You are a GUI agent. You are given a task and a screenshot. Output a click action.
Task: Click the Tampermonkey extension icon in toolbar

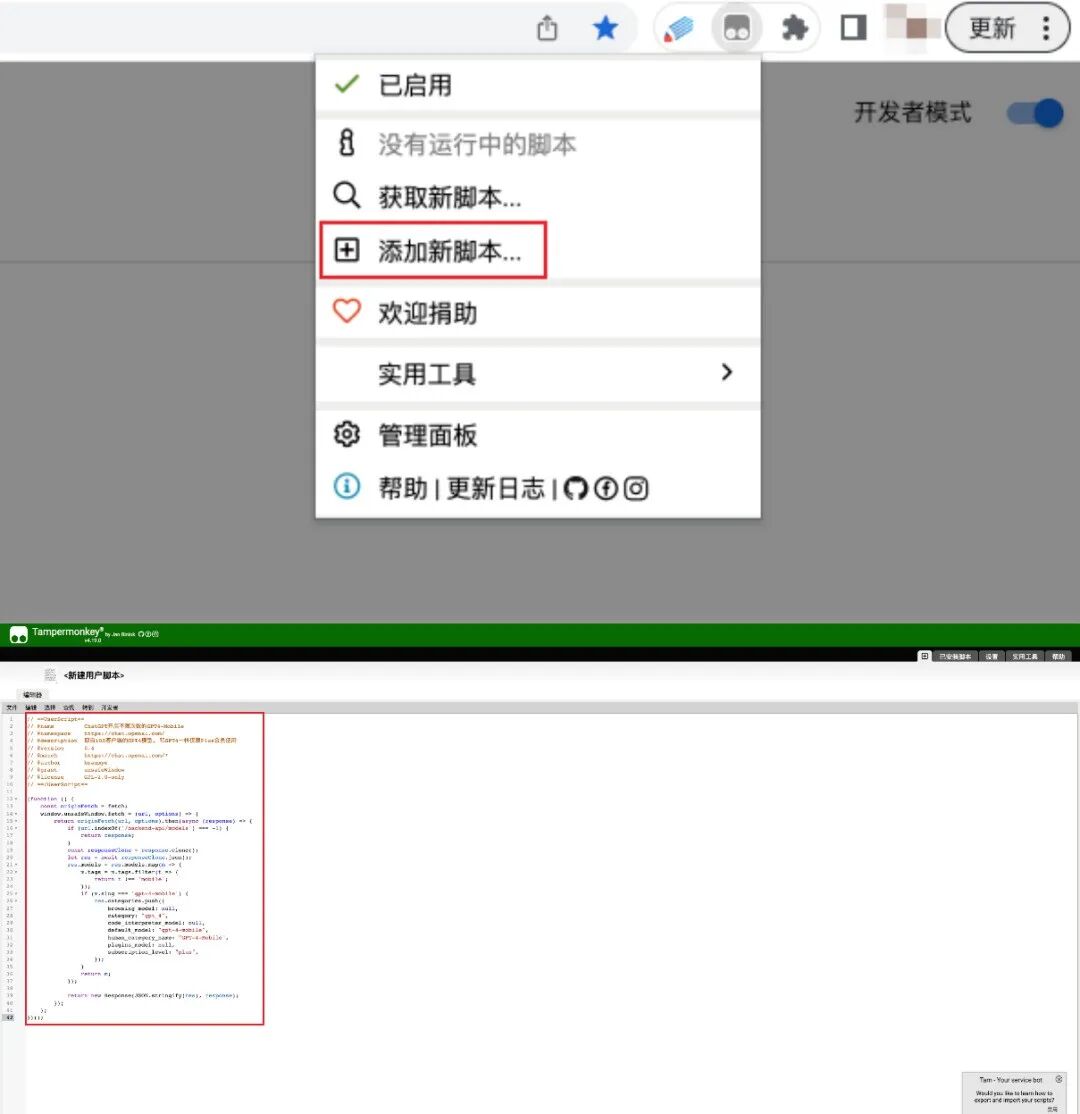click(x=737, y=29)
